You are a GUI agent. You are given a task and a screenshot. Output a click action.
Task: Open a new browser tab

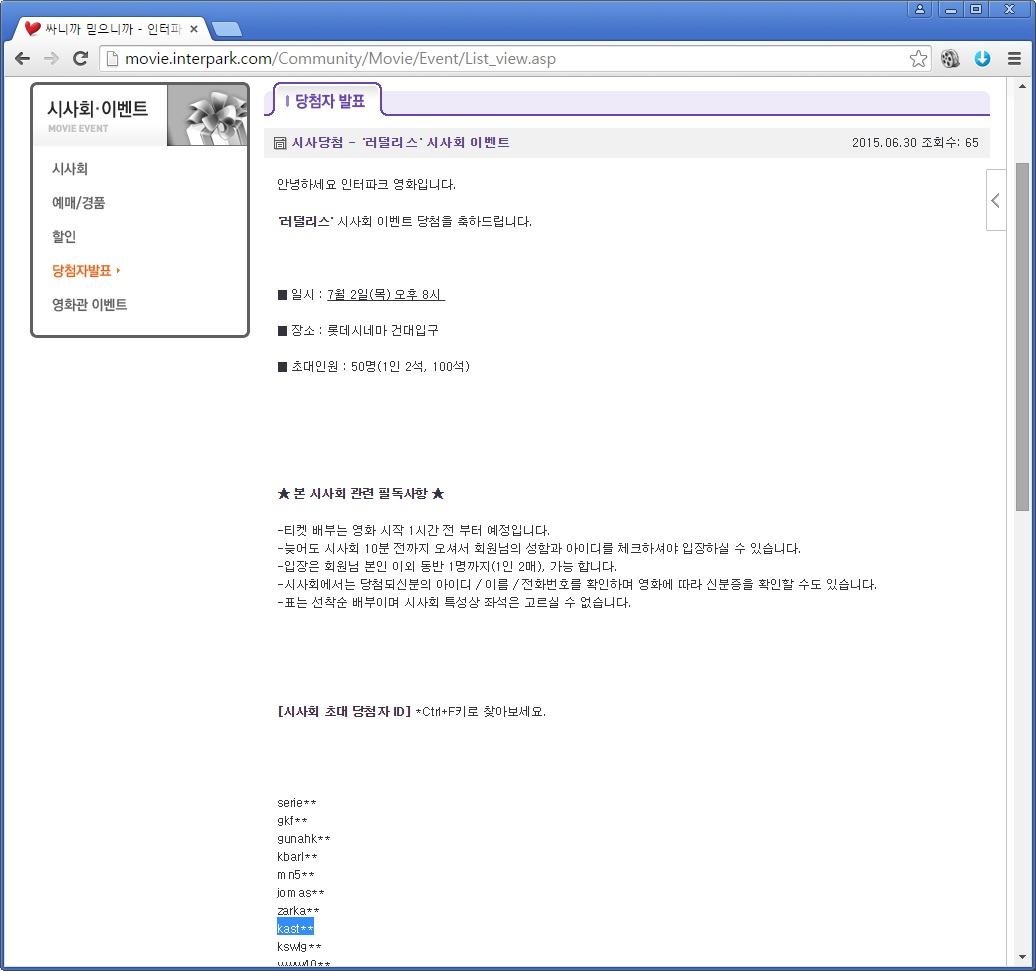click(226, 29)
